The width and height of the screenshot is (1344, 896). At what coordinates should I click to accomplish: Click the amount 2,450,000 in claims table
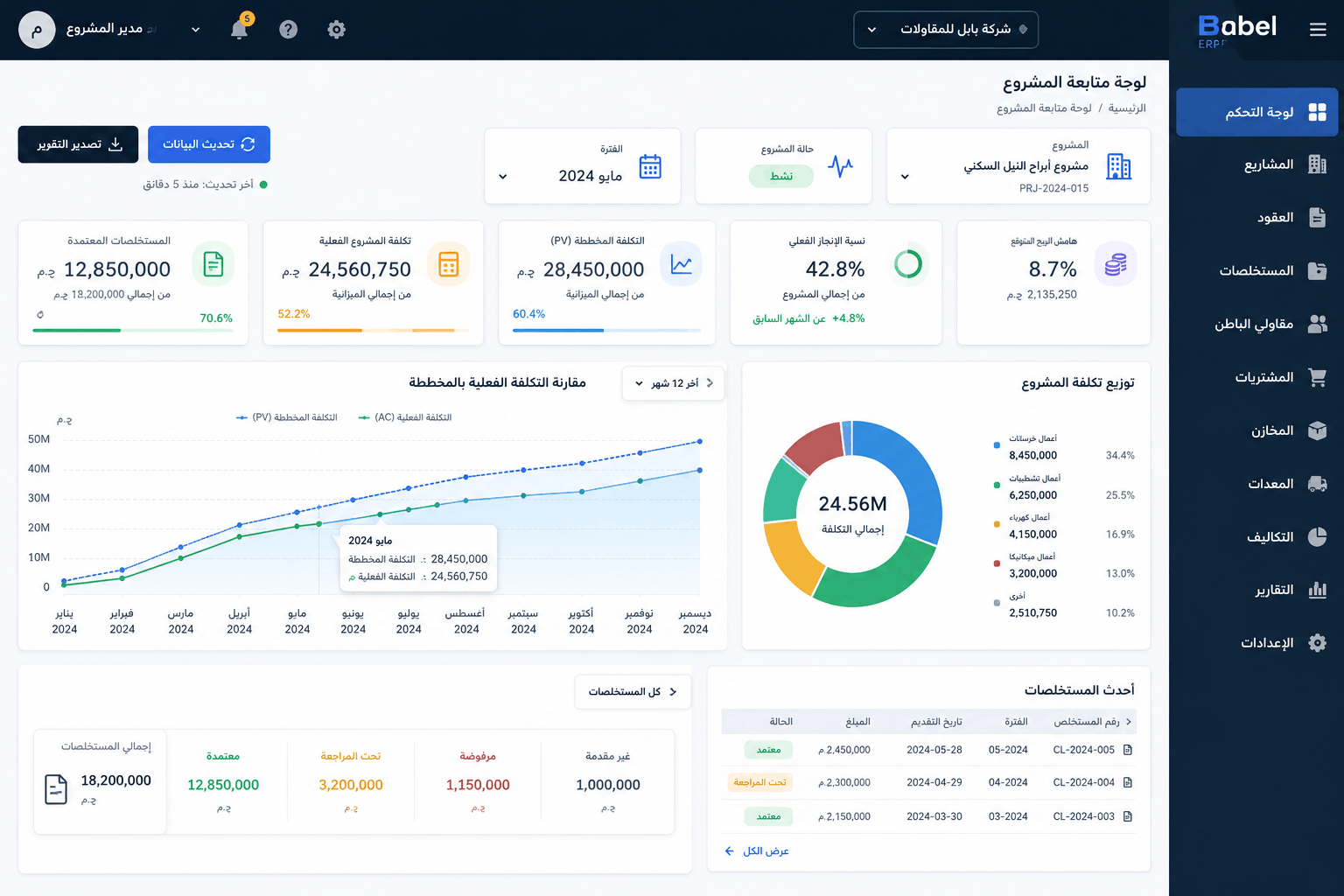click(x=844, y=750)
